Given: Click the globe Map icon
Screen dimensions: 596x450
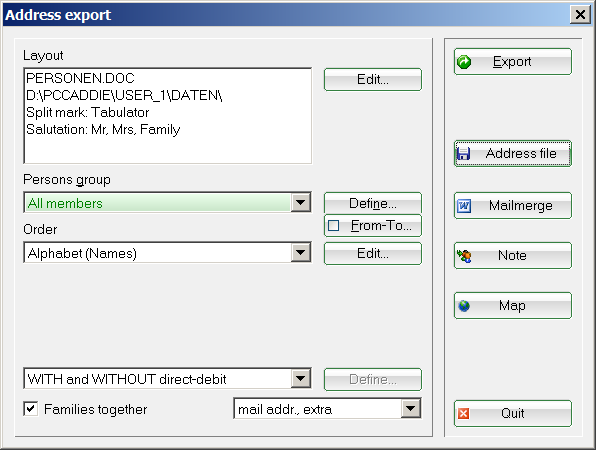Looking at the screenshot, I should click(464, 306).
